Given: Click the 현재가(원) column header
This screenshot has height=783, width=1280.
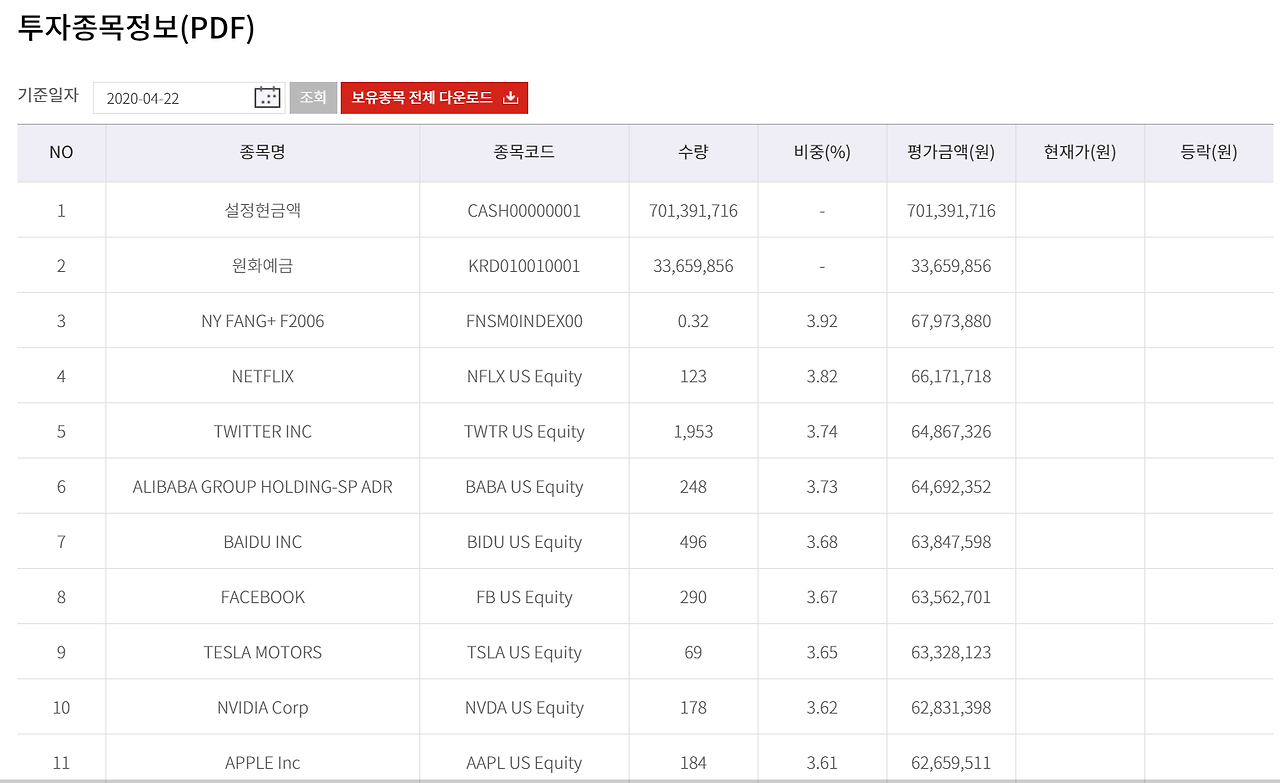Looking at the screenshot, I should [1080, 152].
